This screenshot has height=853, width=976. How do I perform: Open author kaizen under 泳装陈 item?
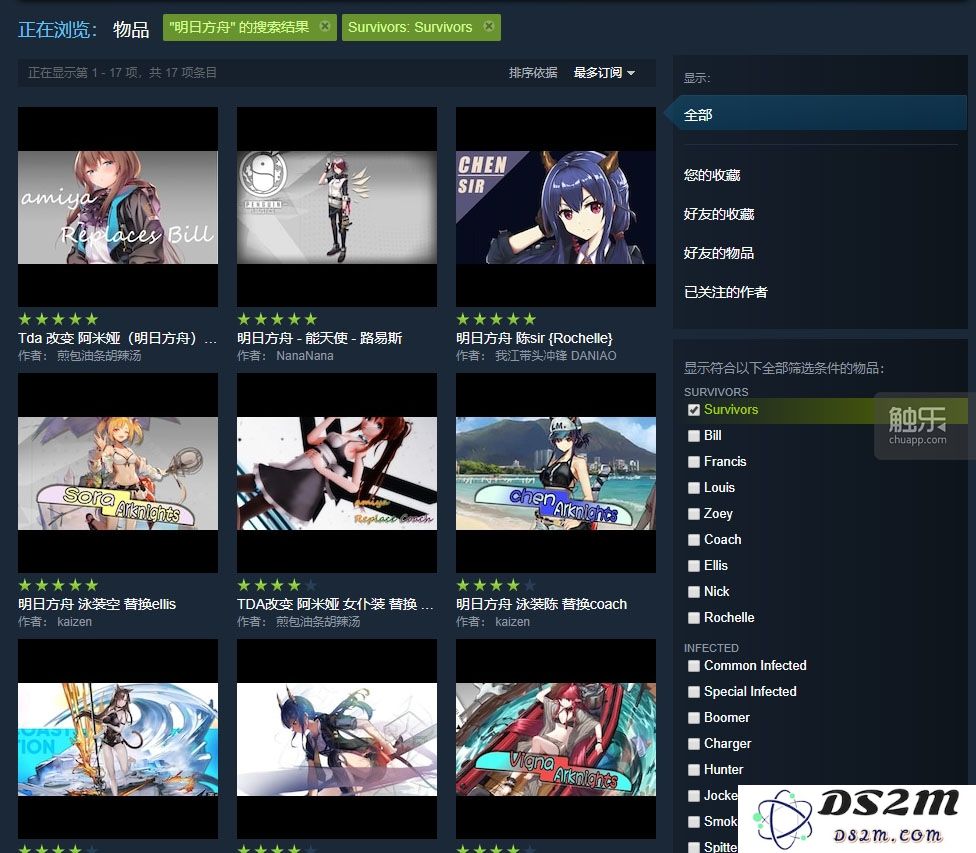[512, 621]
